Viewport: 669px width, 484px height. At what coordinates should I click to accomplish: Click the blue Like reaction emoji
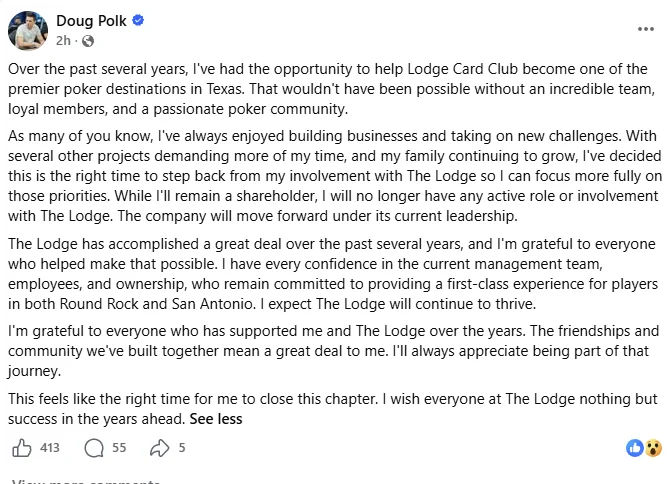(634, 448)
